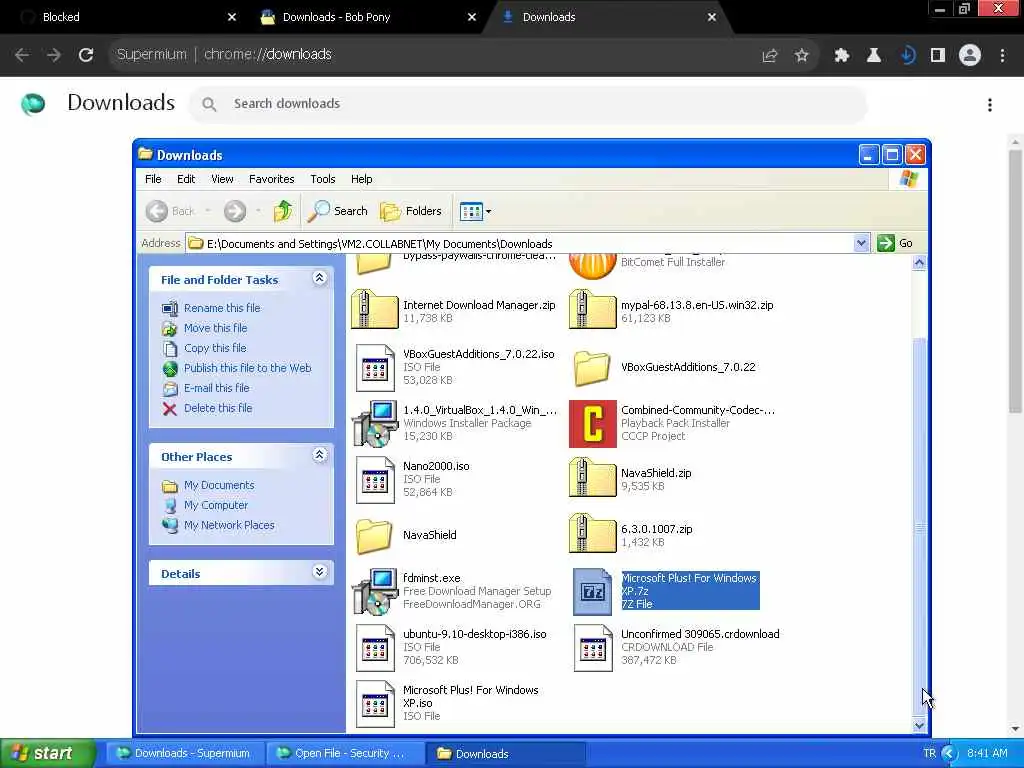Switch to Open File - Security taskbar item

pyautogui.click(x=345, y=754)
